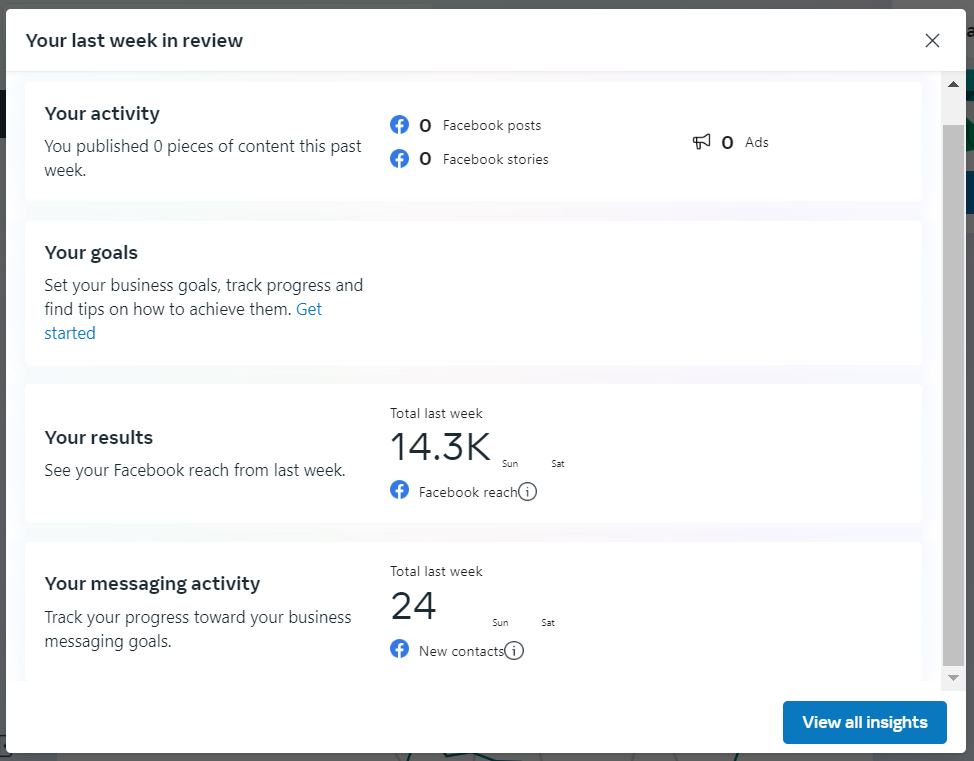Select the 24 new contacts total
Viewport: 974px width, 761px height.
[x=414, y=606]
